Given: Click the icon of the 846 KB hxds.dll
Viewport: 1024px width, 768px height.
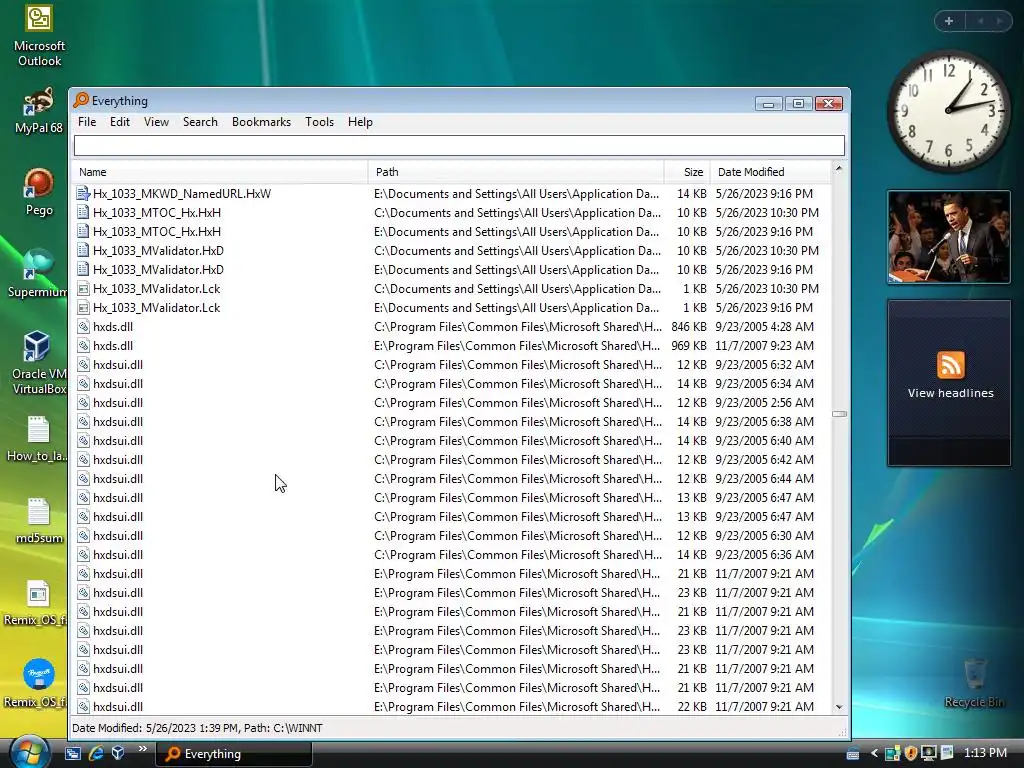Looking at the screenshot, I should point(83,327).
